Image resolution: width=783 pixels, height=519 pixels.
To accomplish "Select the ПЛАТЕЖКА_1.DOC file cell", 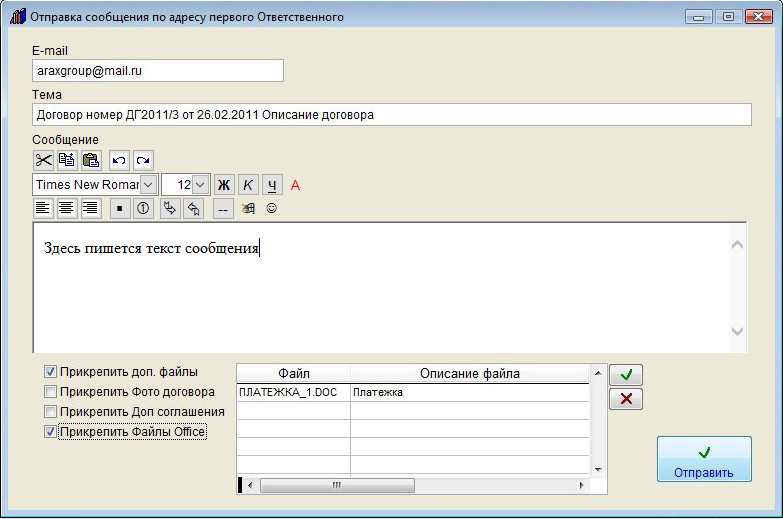I will click(x=293, y=393).
